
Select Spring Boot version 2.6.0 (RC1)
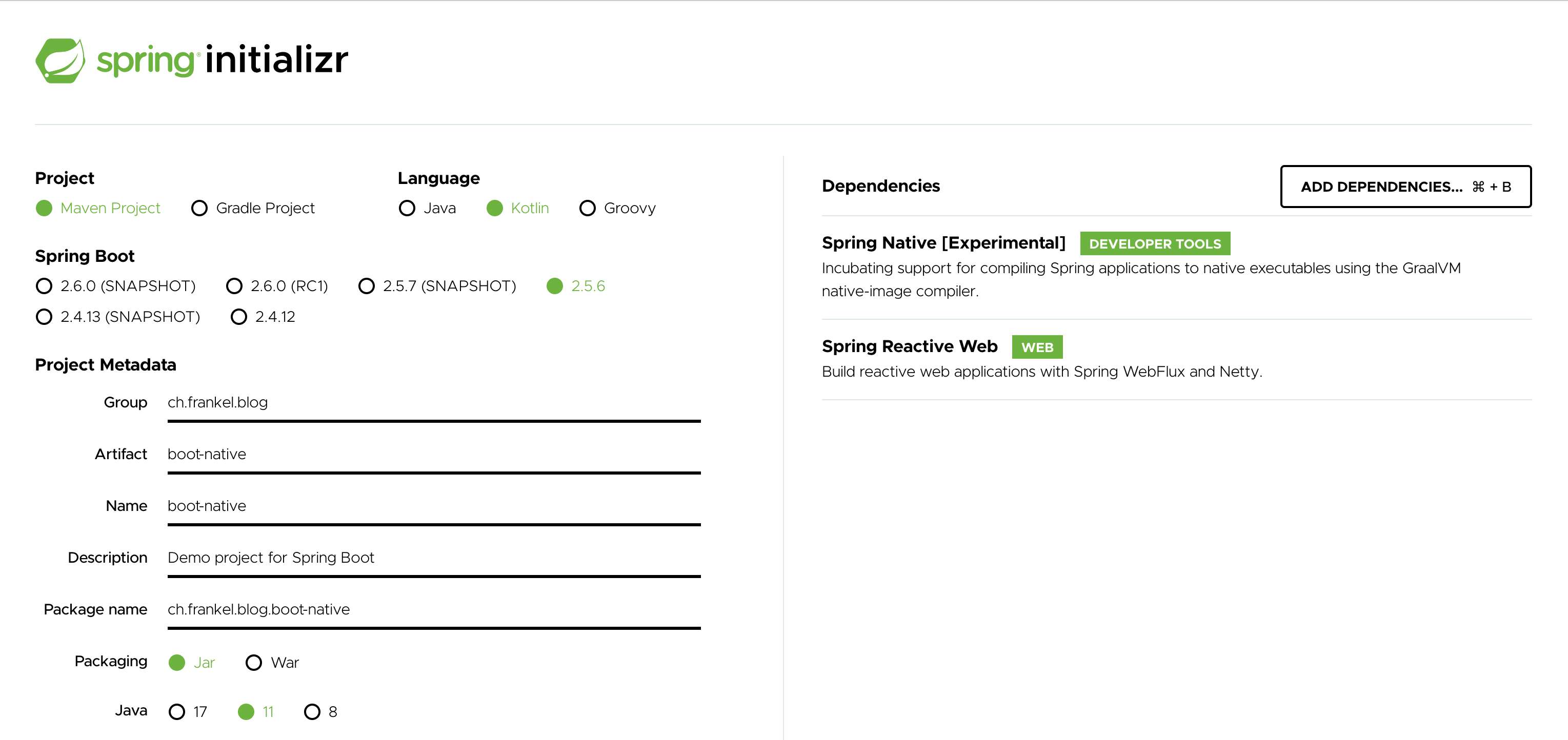click(x=234, y=286)
